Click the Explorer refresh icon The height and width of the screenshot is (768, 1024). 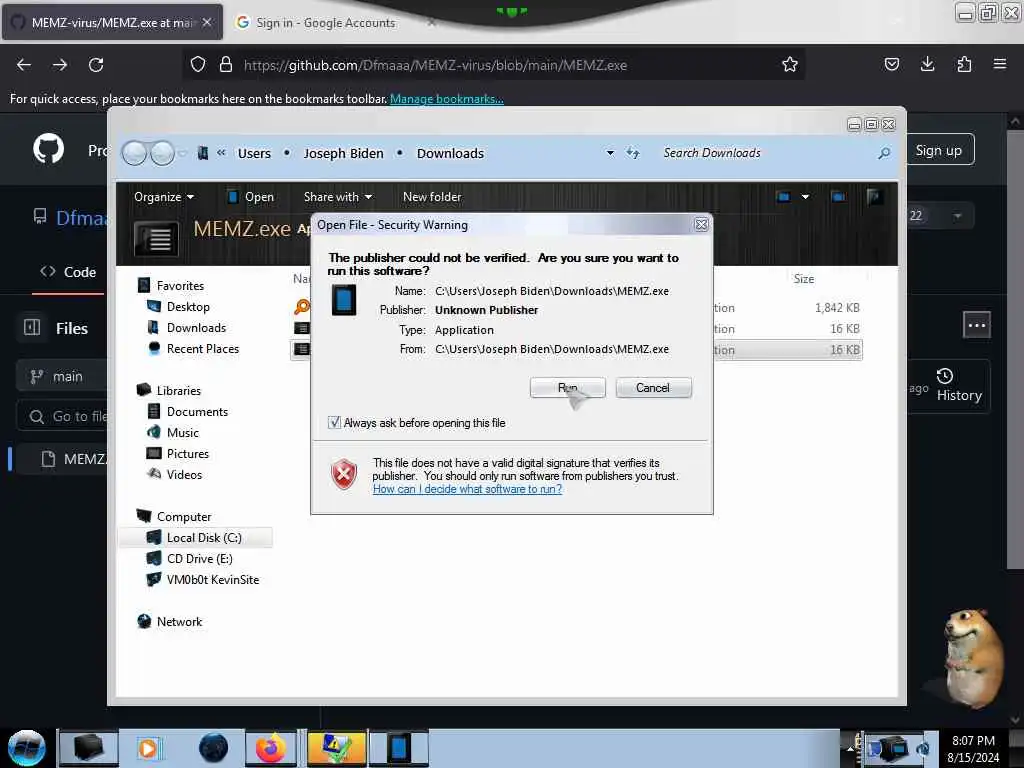[x=632, y=153]
